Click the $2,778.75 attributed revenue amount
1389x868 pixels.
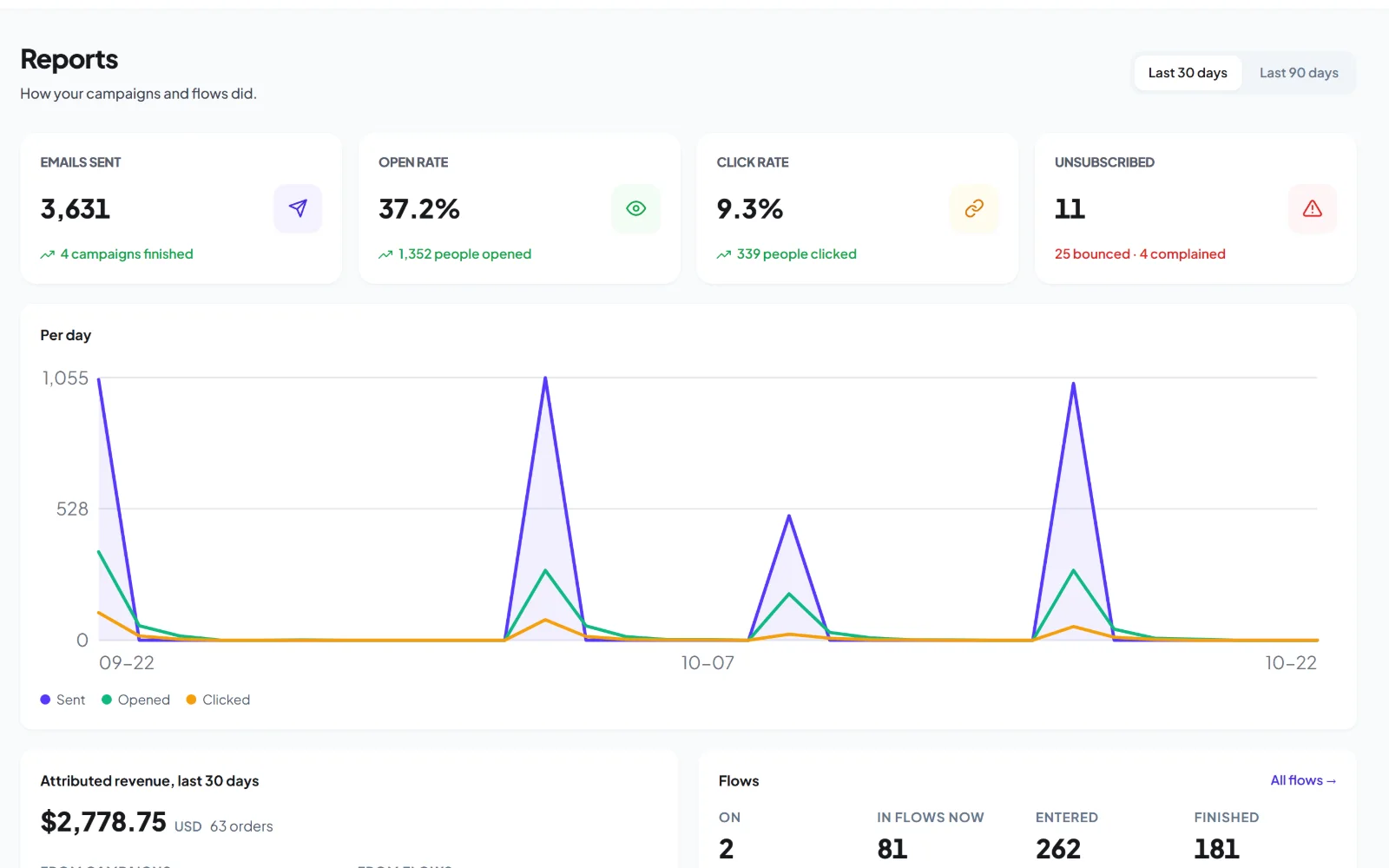click(x=103, y=822)
